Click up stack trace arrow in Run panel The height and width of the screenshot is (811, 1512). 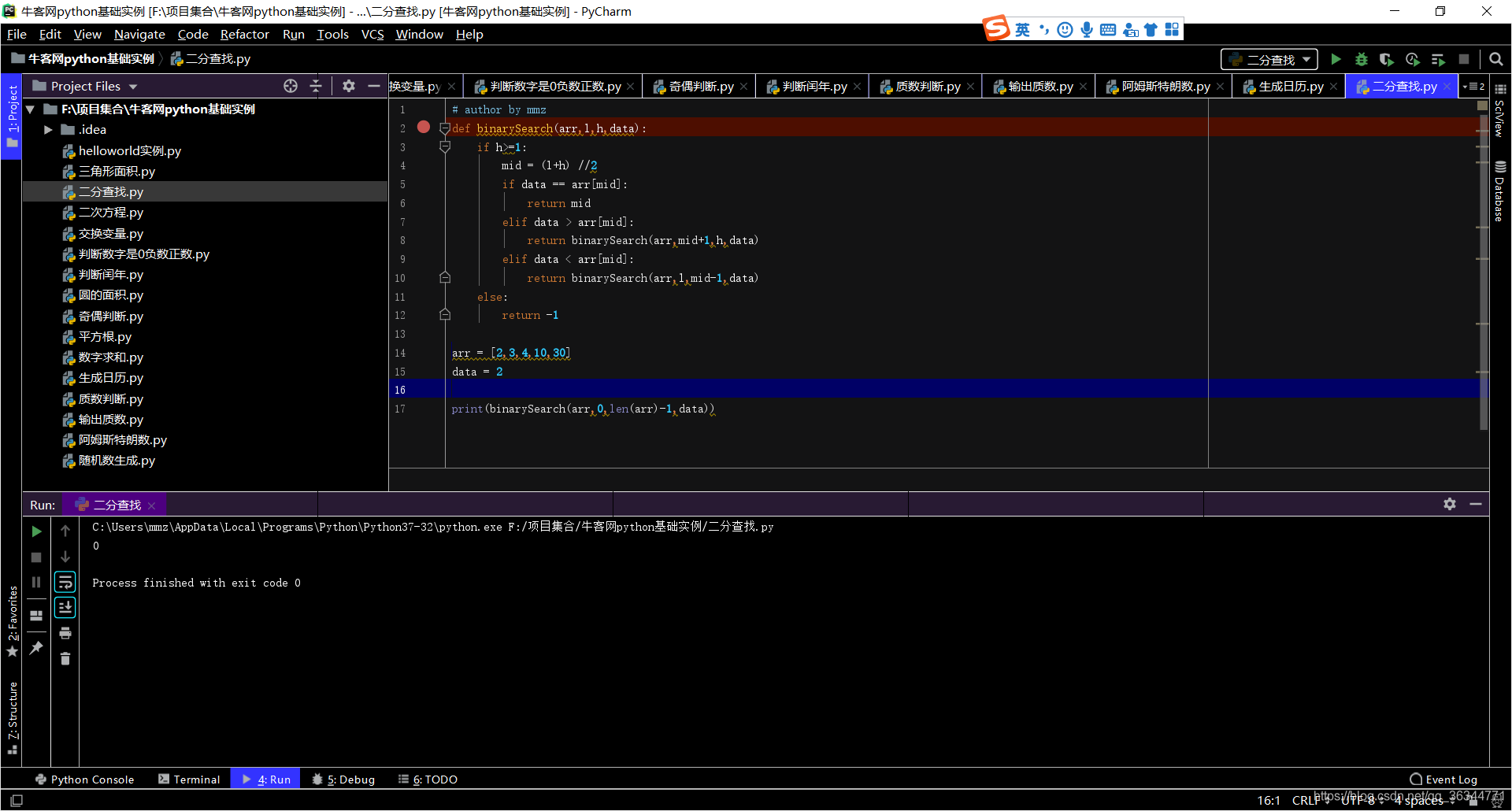coord(65,531)
